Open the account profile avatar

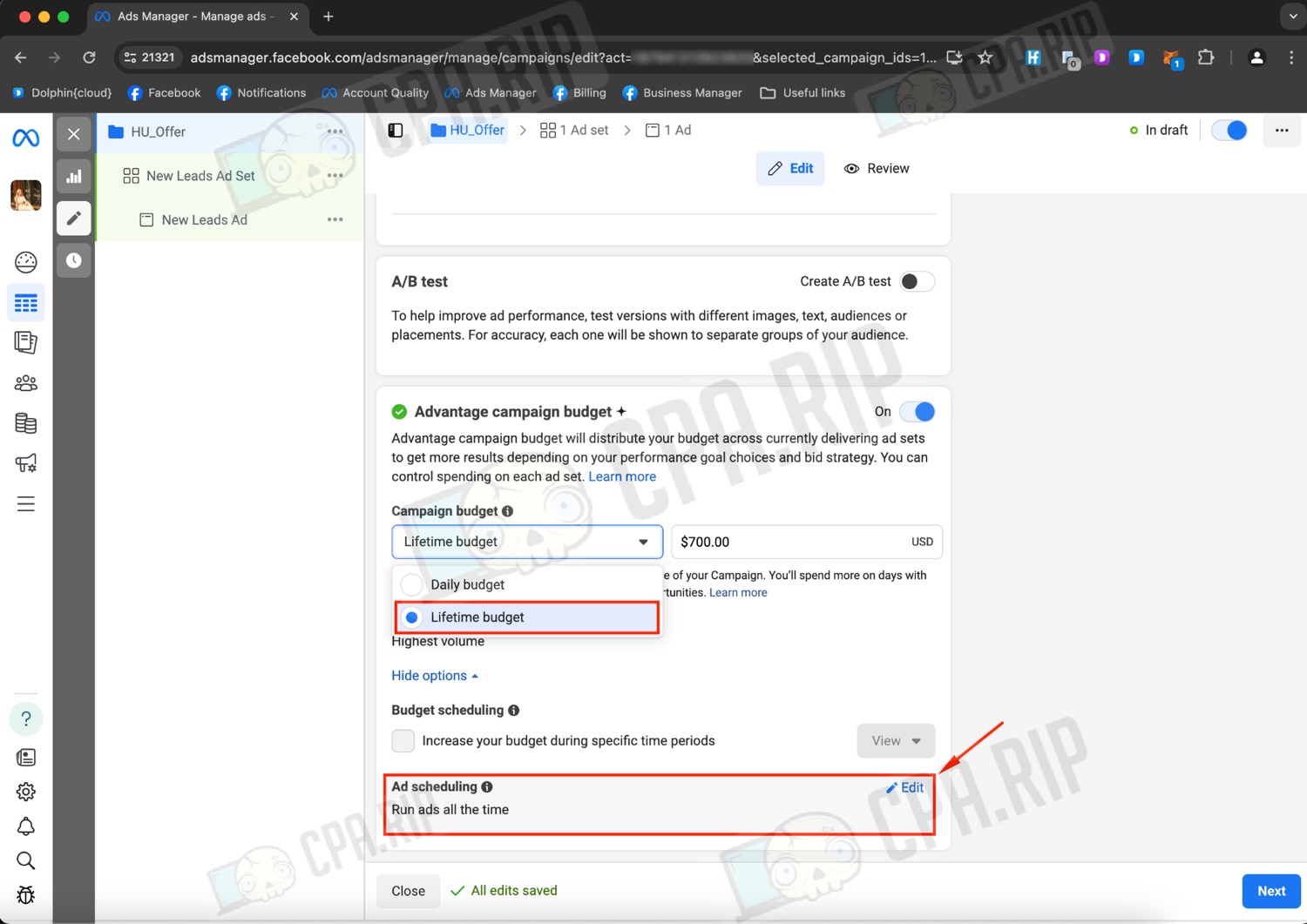click(x=25, y=195)
